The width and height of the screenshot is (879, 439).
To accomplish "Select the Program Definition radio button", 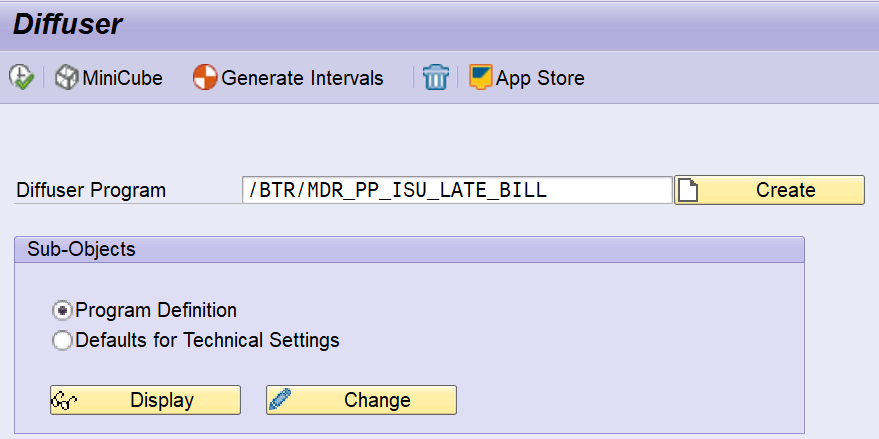I will click(x=63, y=310).
